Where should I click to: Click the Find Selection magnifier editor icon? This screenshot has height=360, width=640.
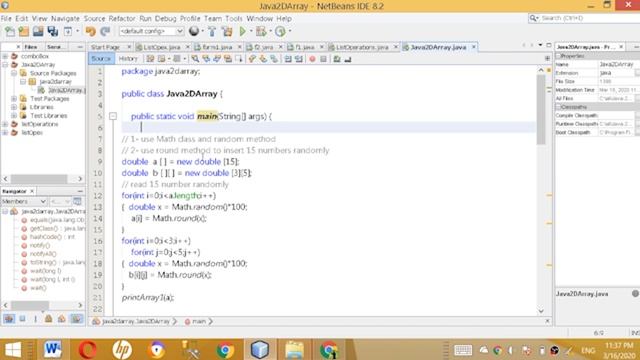pyautogui.click(x=195, y=59)
